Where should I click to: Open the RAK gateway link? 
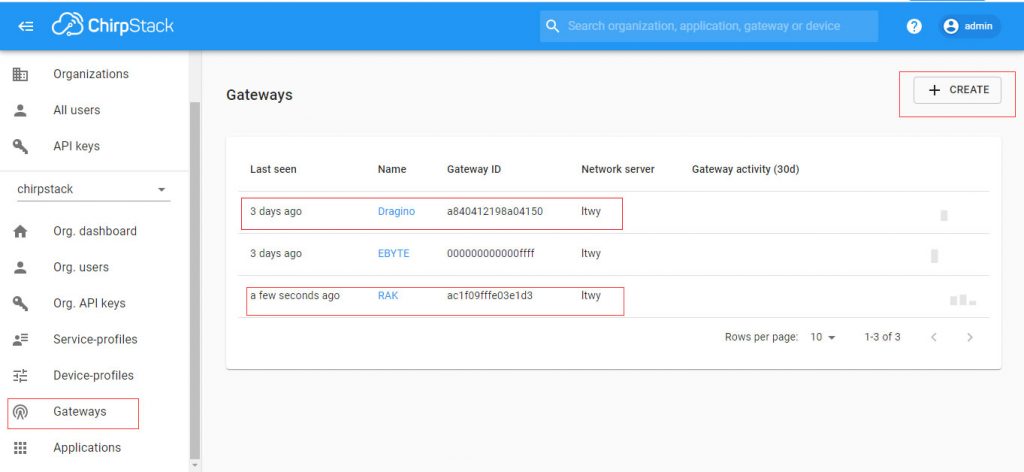(x=388, y=295)
